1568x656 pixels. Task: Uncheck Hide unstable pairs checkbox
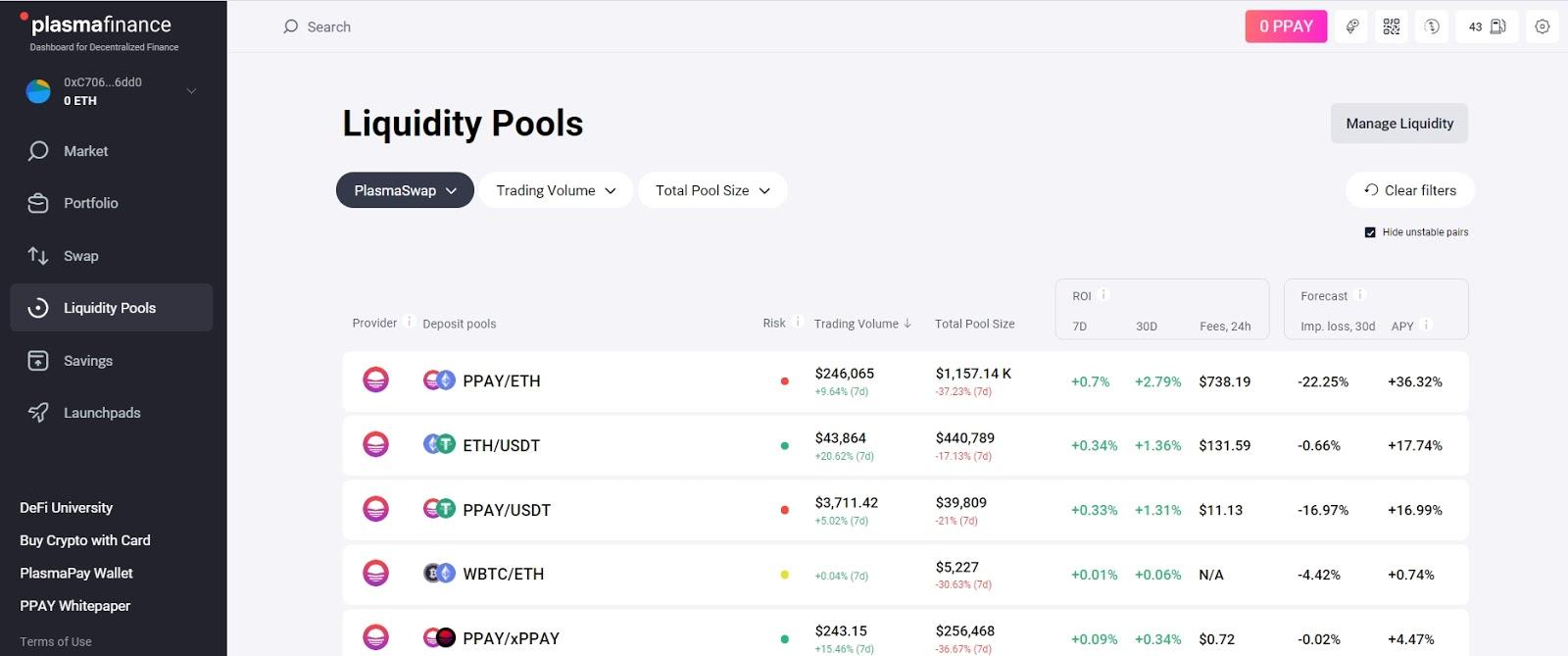tap(1370, 232)
